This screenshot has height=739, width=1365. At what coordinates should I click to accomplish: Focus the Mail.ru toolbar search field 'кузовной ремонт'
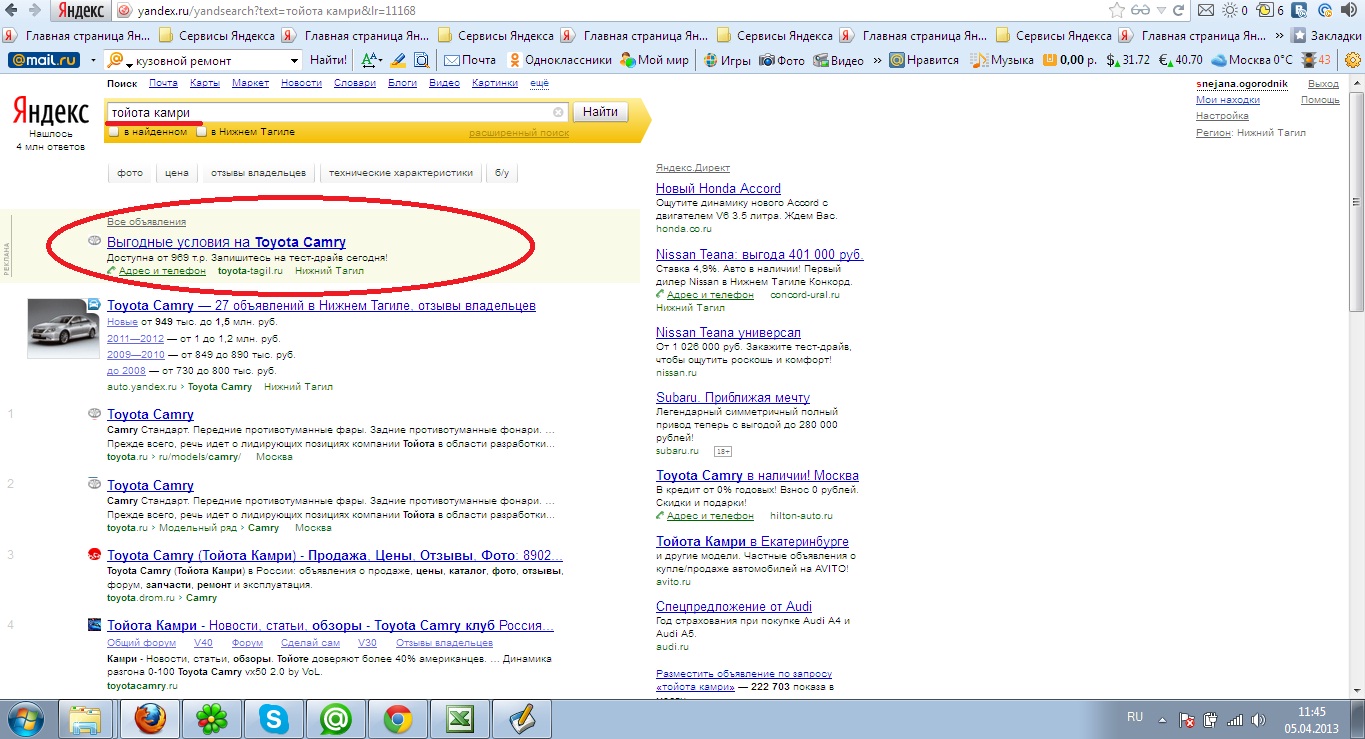pos(205,61)
